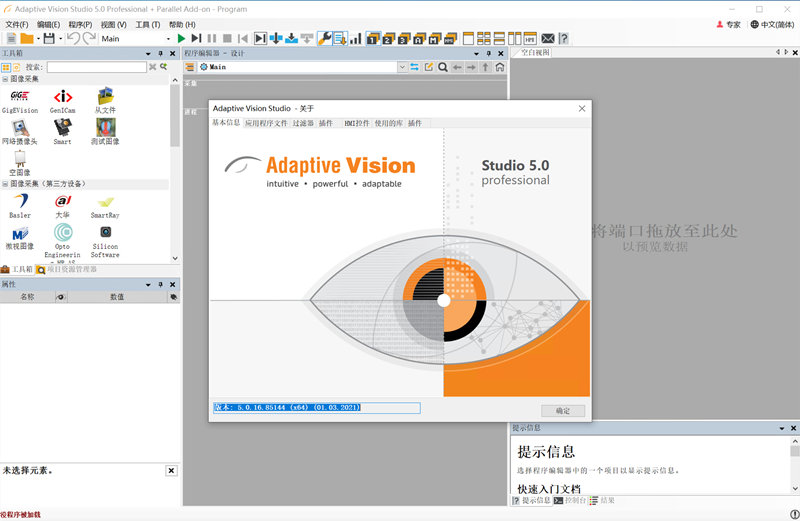The height and width of the screenshot is (521, 800).
Task: Open the 视图(V) menu
Action: pyautogui.click(x=113, y=24)
